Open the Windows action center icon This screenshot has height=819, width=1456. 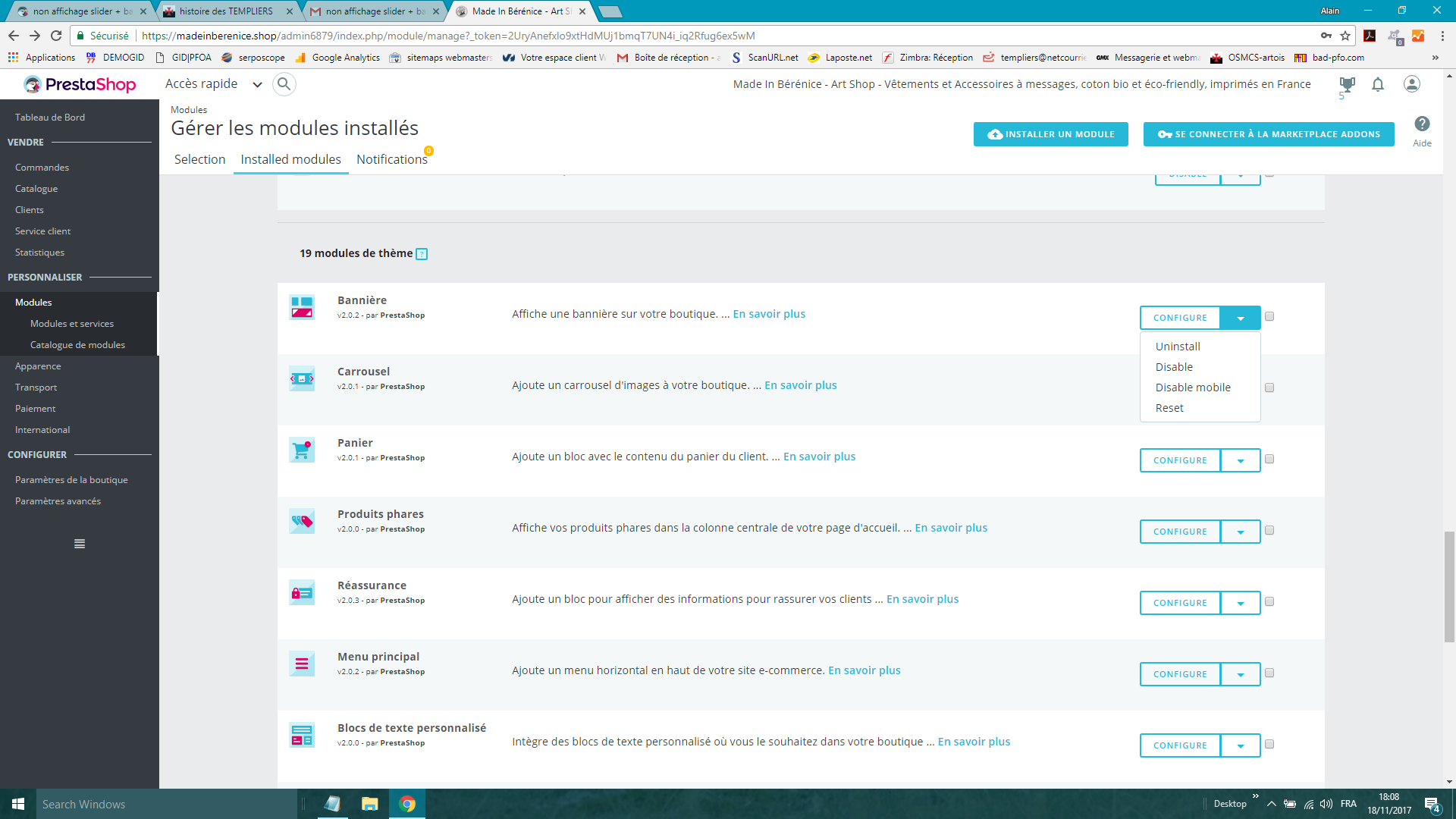(1432, 805)
